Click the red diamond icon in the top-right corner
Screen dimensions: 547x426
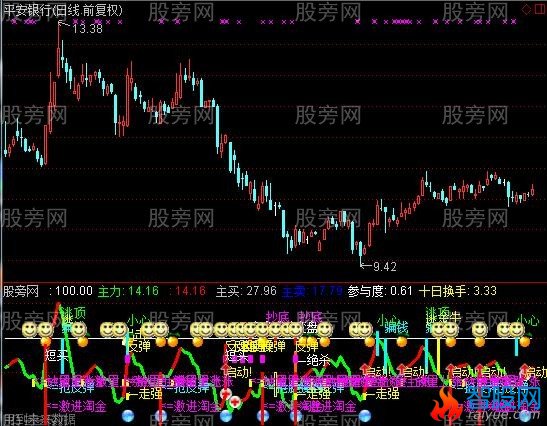pos(526,9)
